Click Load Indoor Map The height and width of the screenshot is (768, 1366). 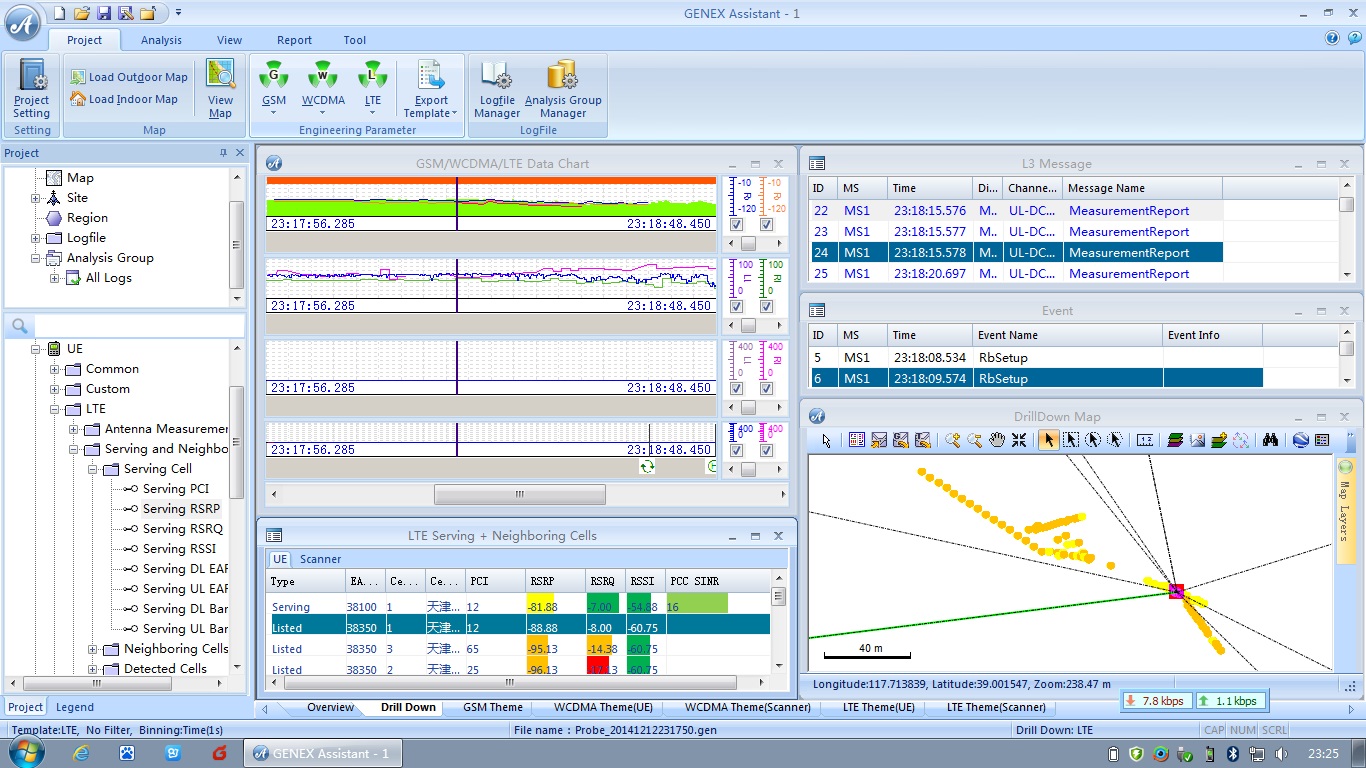tap(124, 99)
